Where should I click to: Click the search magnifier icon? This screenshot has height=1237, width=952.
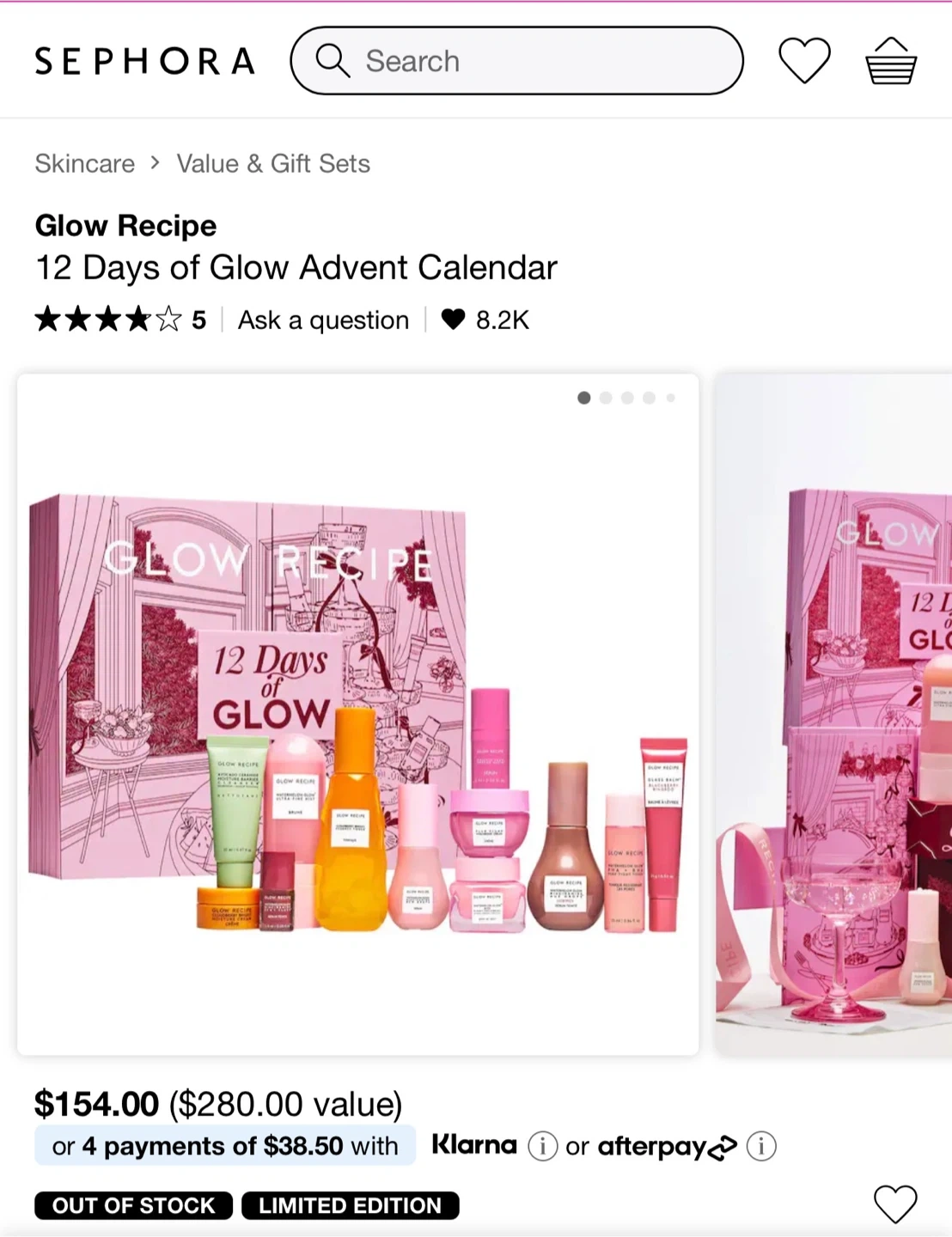click(x=332, y=61)
